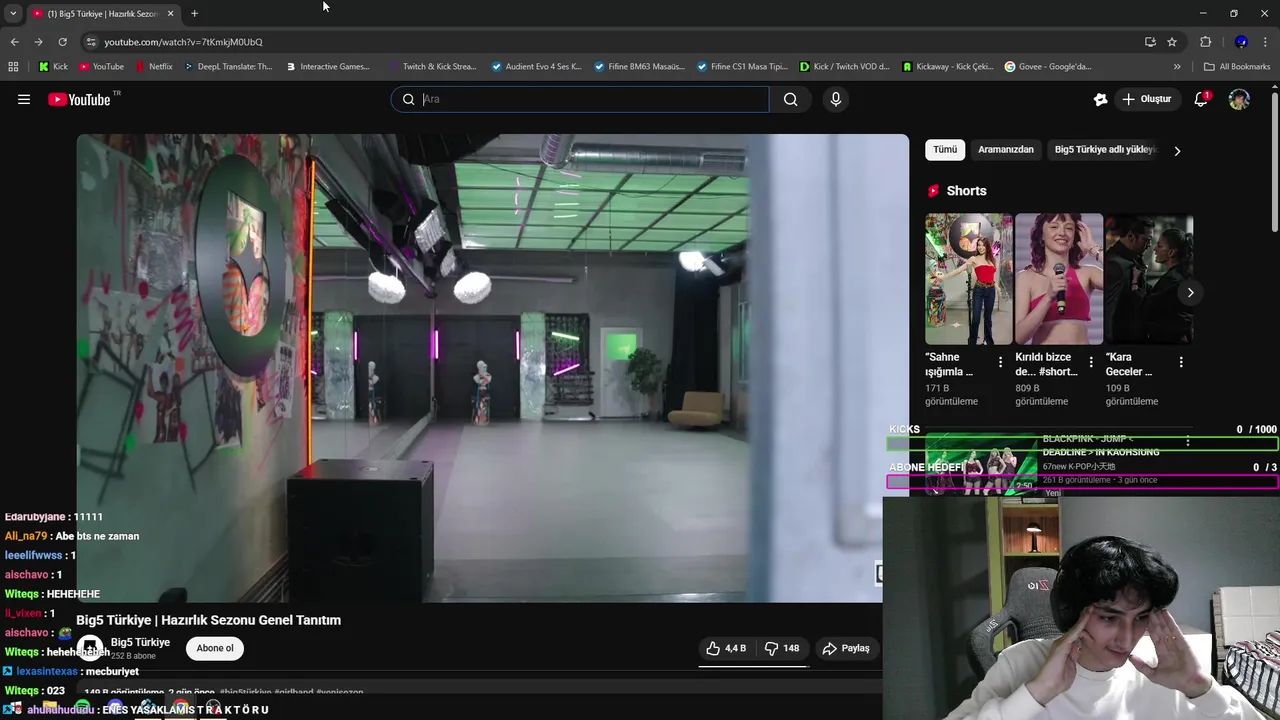The image size is (1280, 720).
Task: Open the apps grid in bookmarks bar
Action: 13,67
